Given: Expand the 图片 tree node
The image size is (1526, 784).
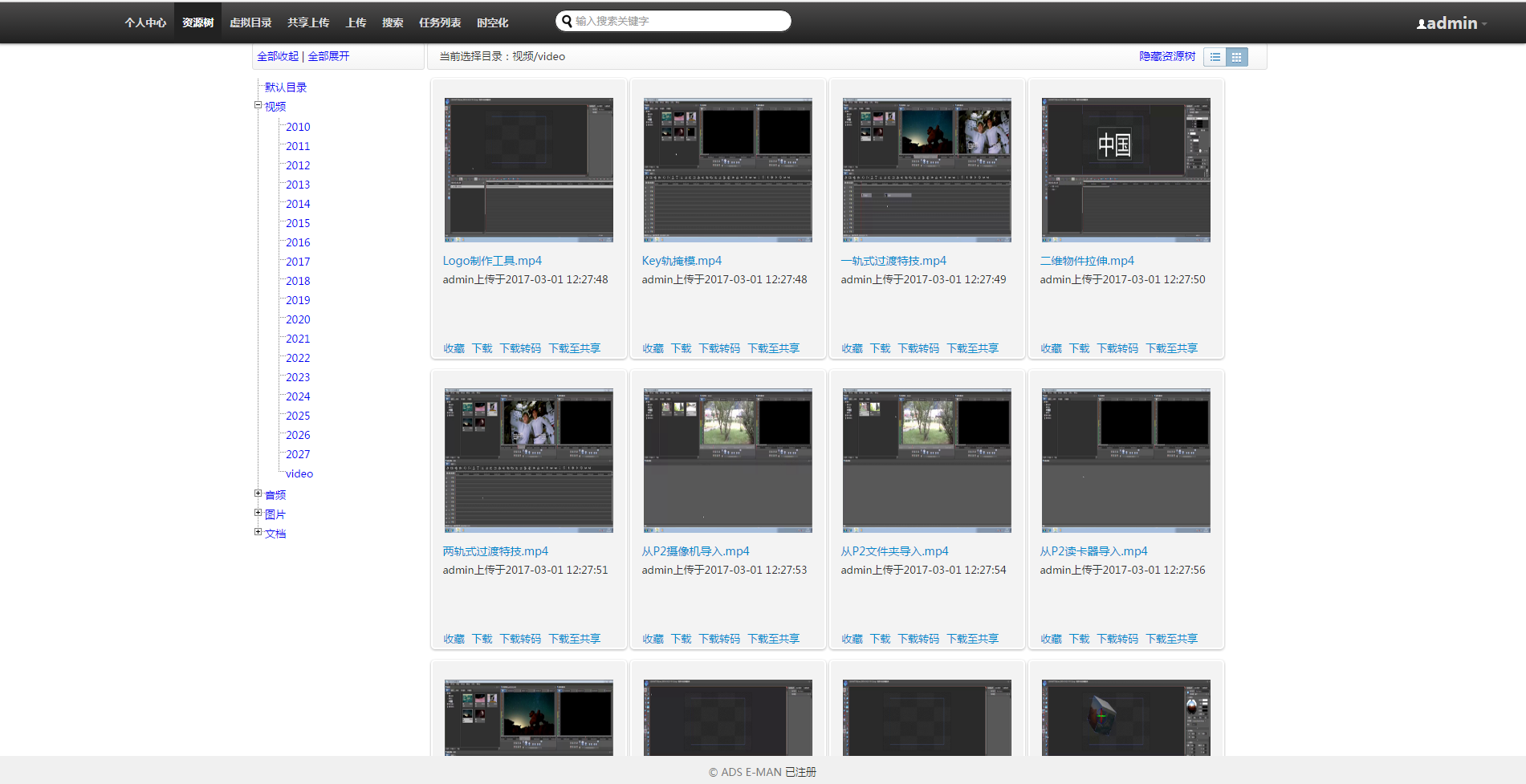Looking at the screenshot, I should [x=258, y=513].
